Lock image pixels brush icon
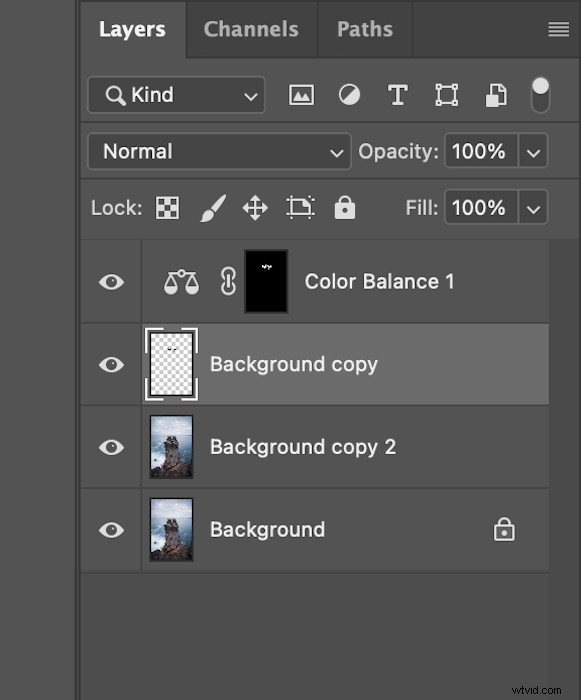The height and width of the screenshot is (700, 581). (x=213, y=208)
